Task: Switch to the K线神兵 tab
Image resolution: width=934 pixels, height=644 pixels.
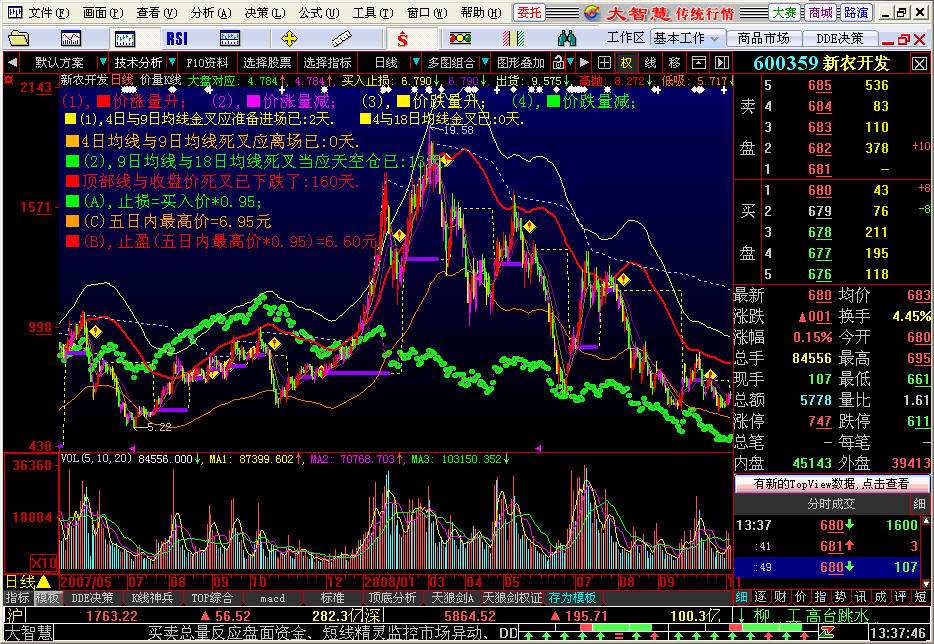Action: [152, 598]
